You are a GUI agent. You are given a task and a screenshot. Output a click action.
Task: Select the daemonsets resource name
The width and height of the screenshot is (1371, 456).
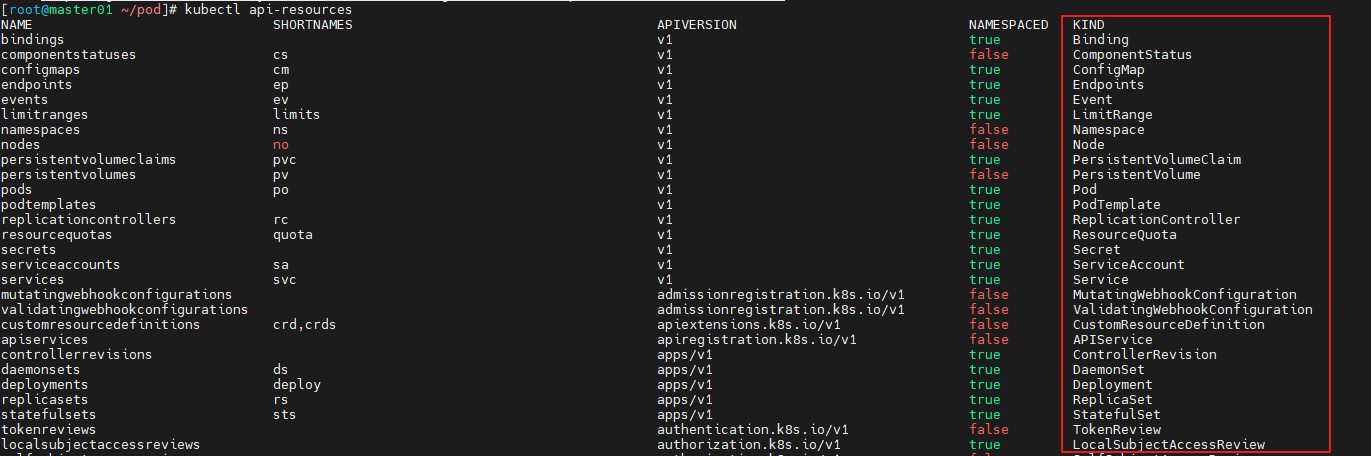click(x=41, y=370)
